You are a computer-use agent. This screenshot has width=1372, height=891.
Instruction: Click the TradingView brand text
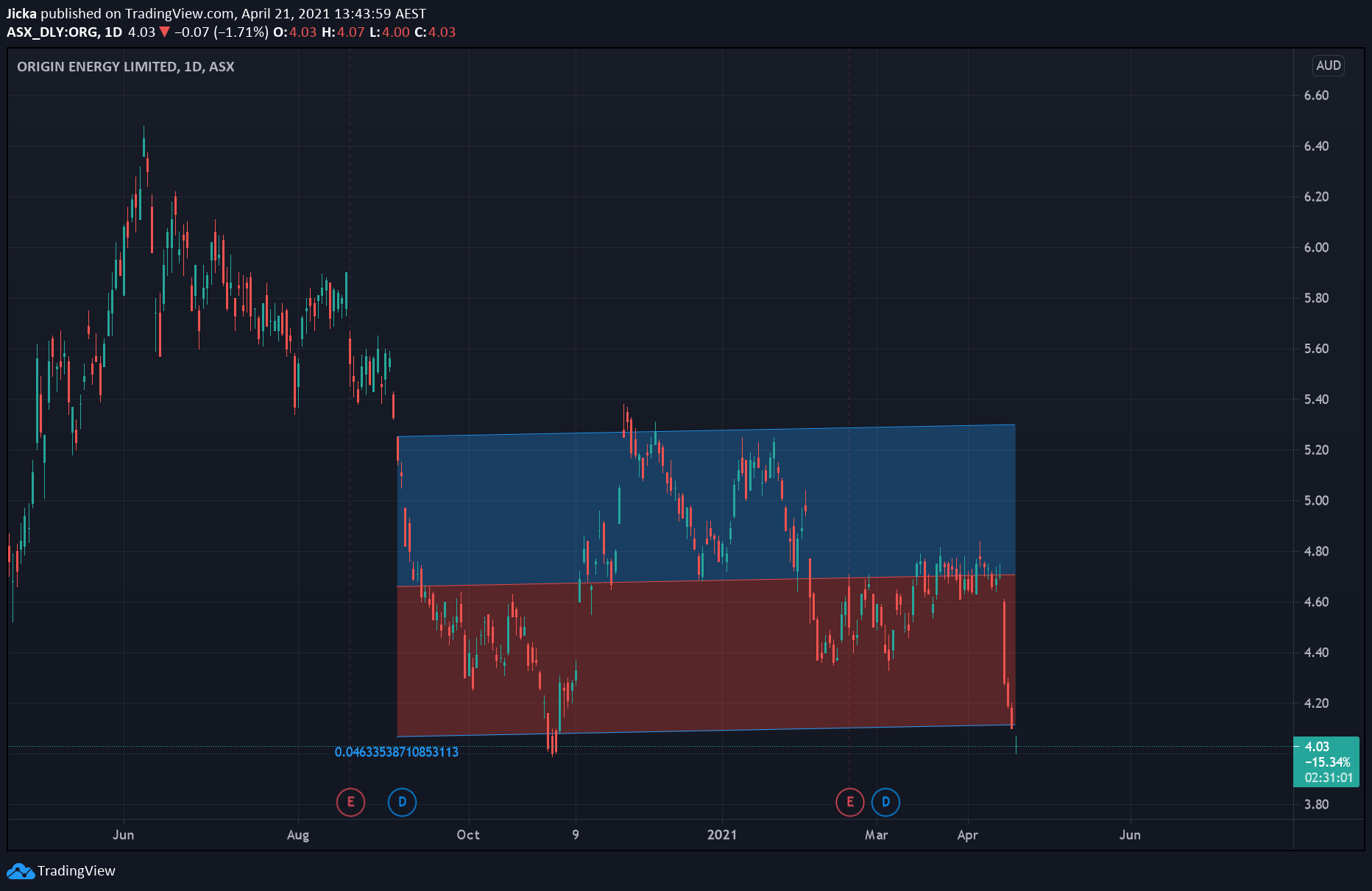tap(77, 871)
